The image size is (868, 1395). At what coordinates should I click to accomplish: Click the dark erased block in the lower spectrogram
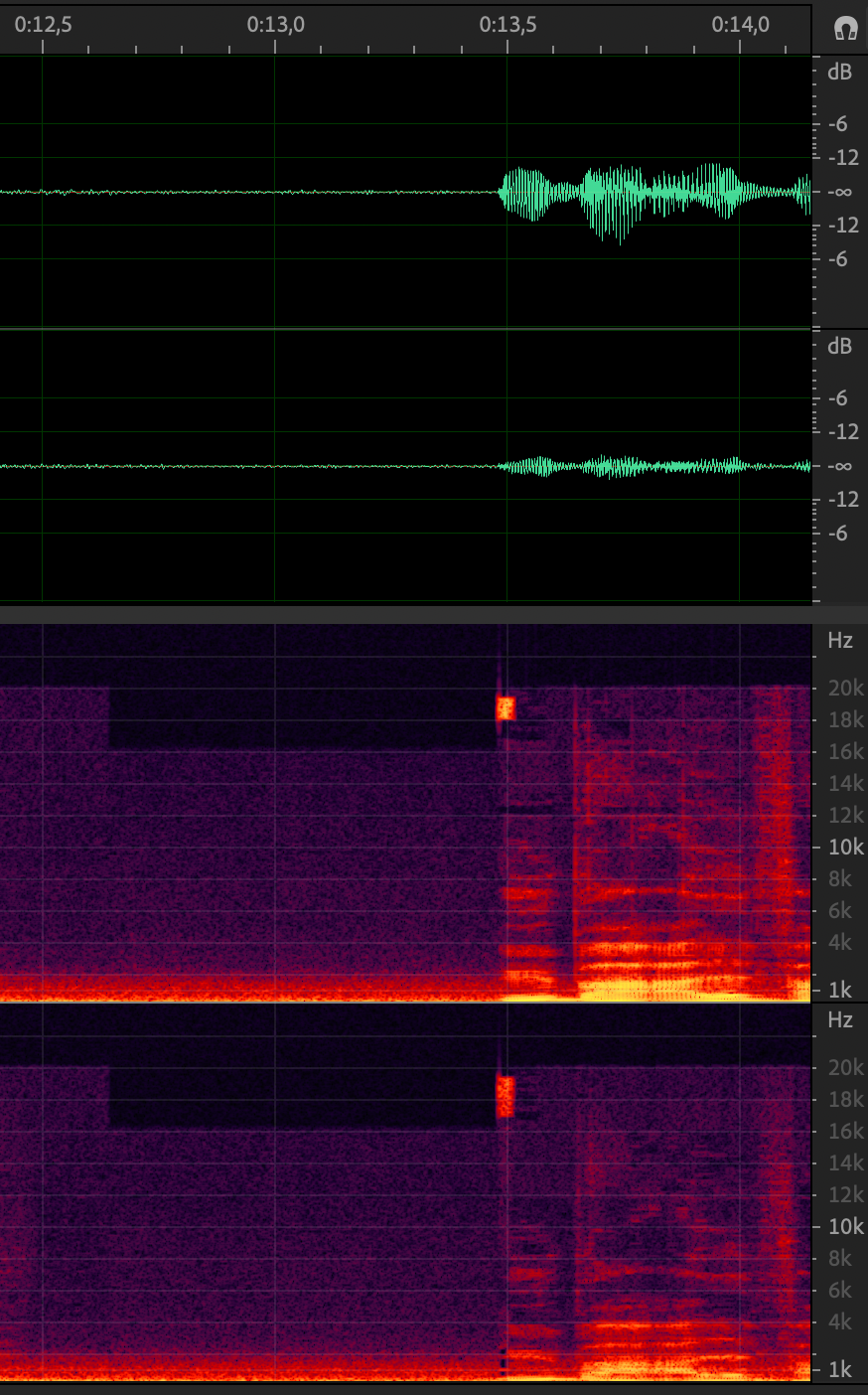point(298,1098)
